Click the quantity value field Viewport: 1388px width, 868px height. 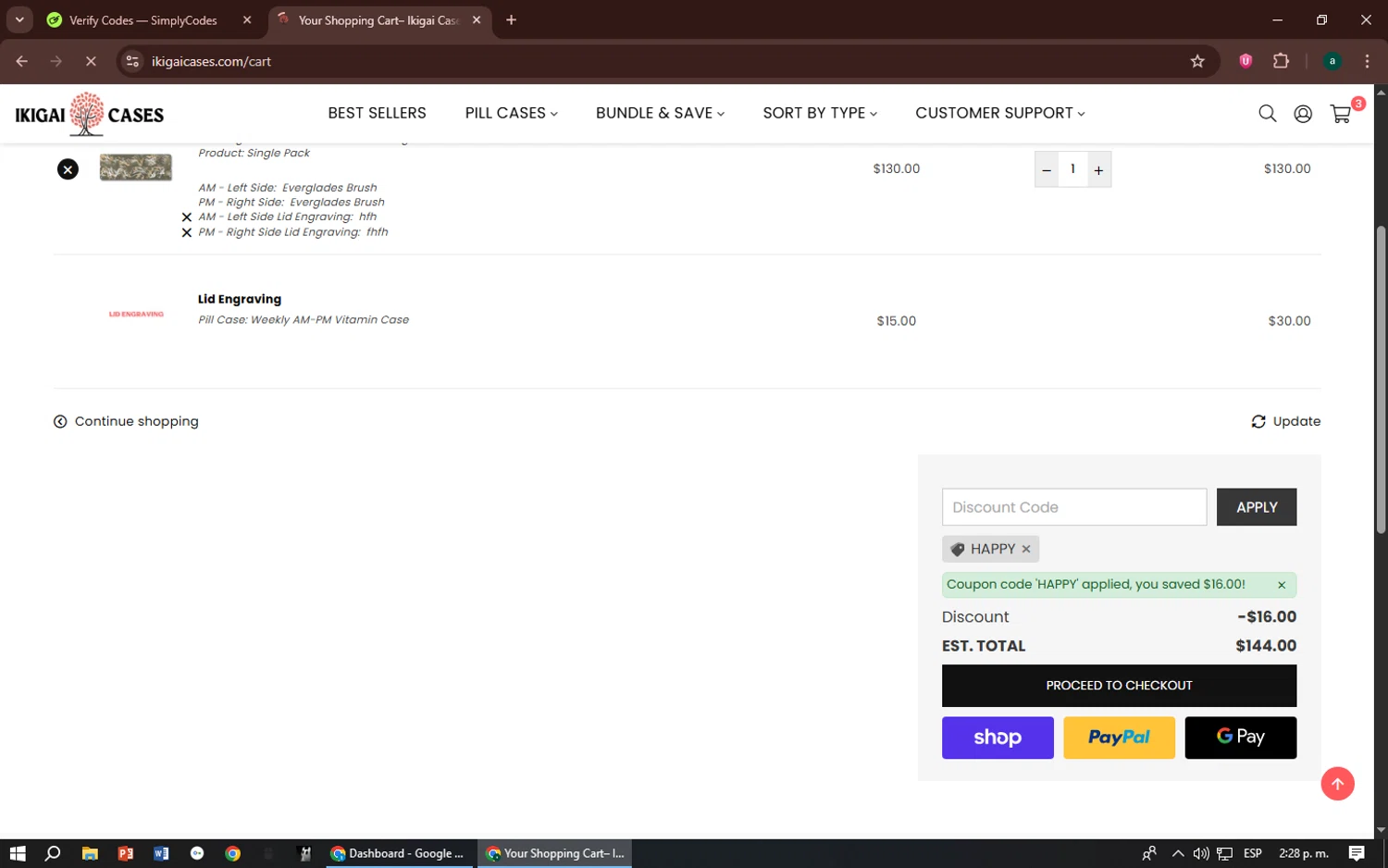coord(1072,169)
